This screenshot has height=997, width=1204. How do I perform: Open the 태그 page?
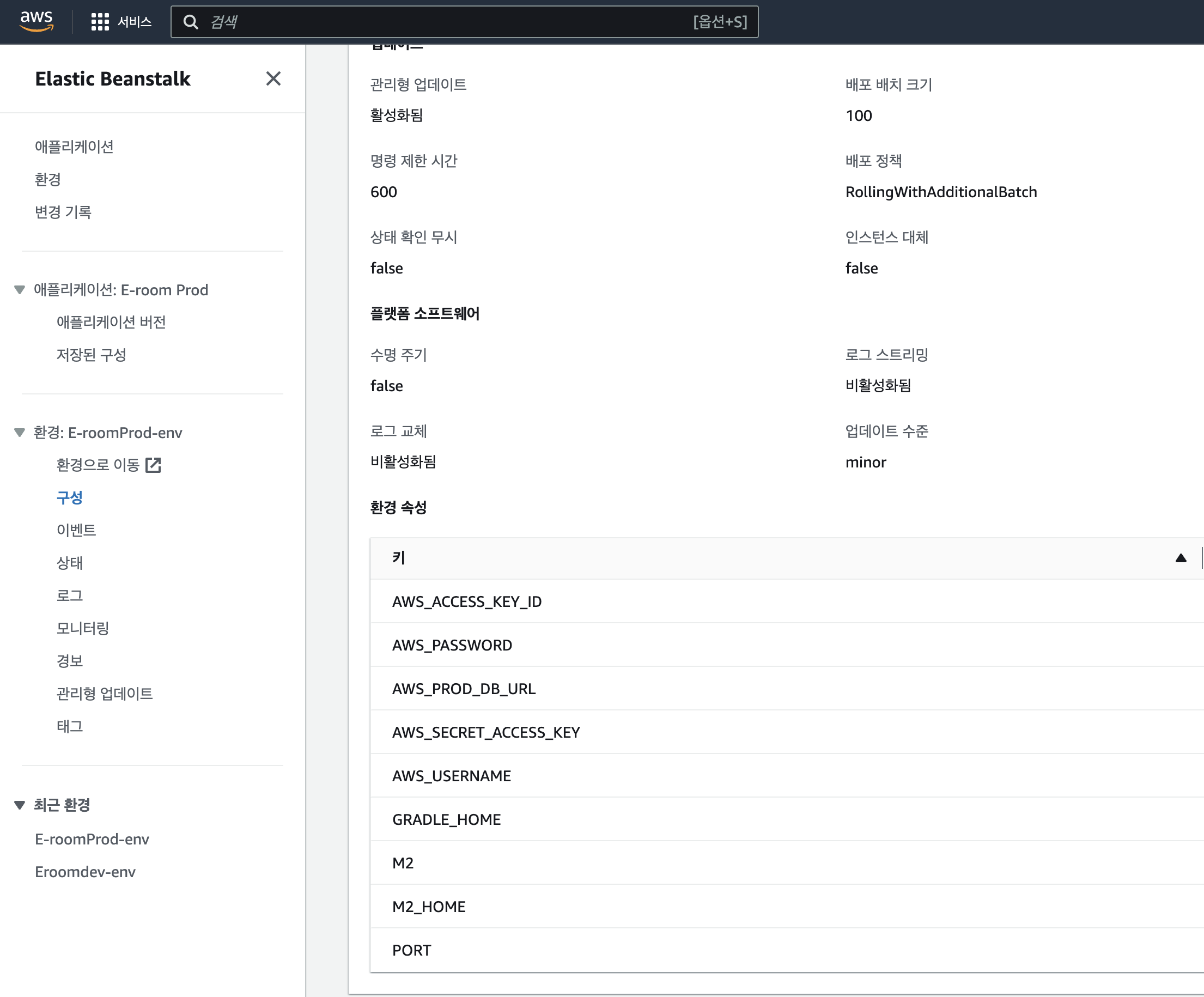pos(69,726)
